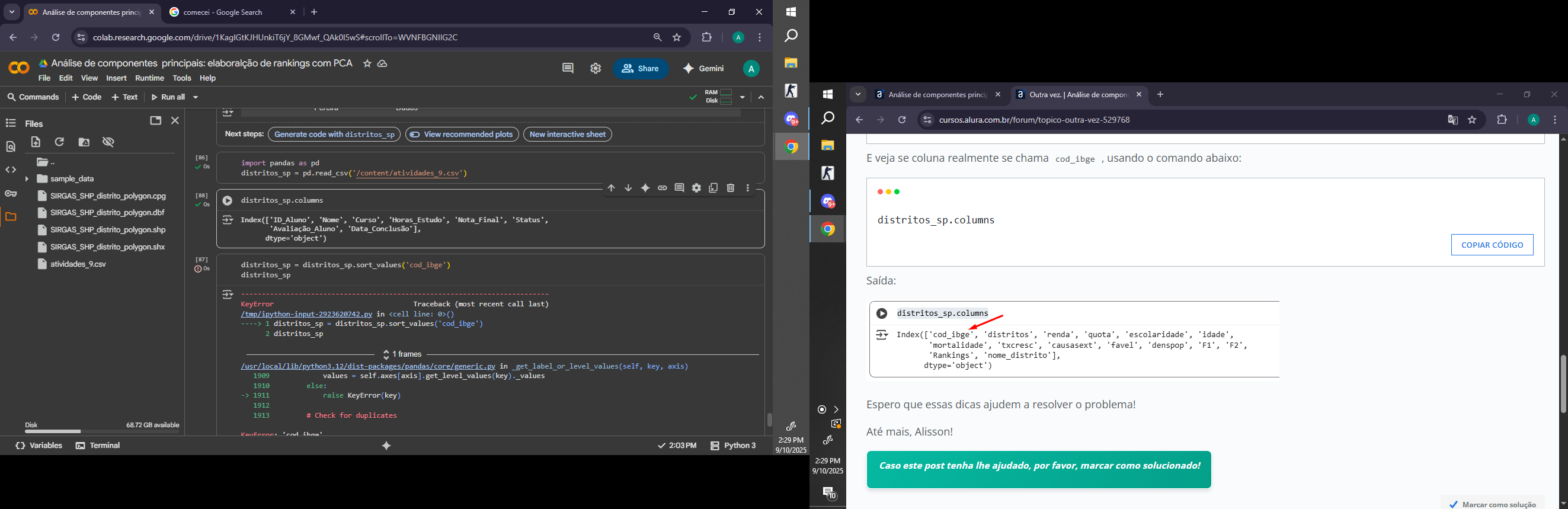This screenshot has height=509, width=1568.
Task: Close the Files panel
Action: pyautogui.click(x=175, y=120)
